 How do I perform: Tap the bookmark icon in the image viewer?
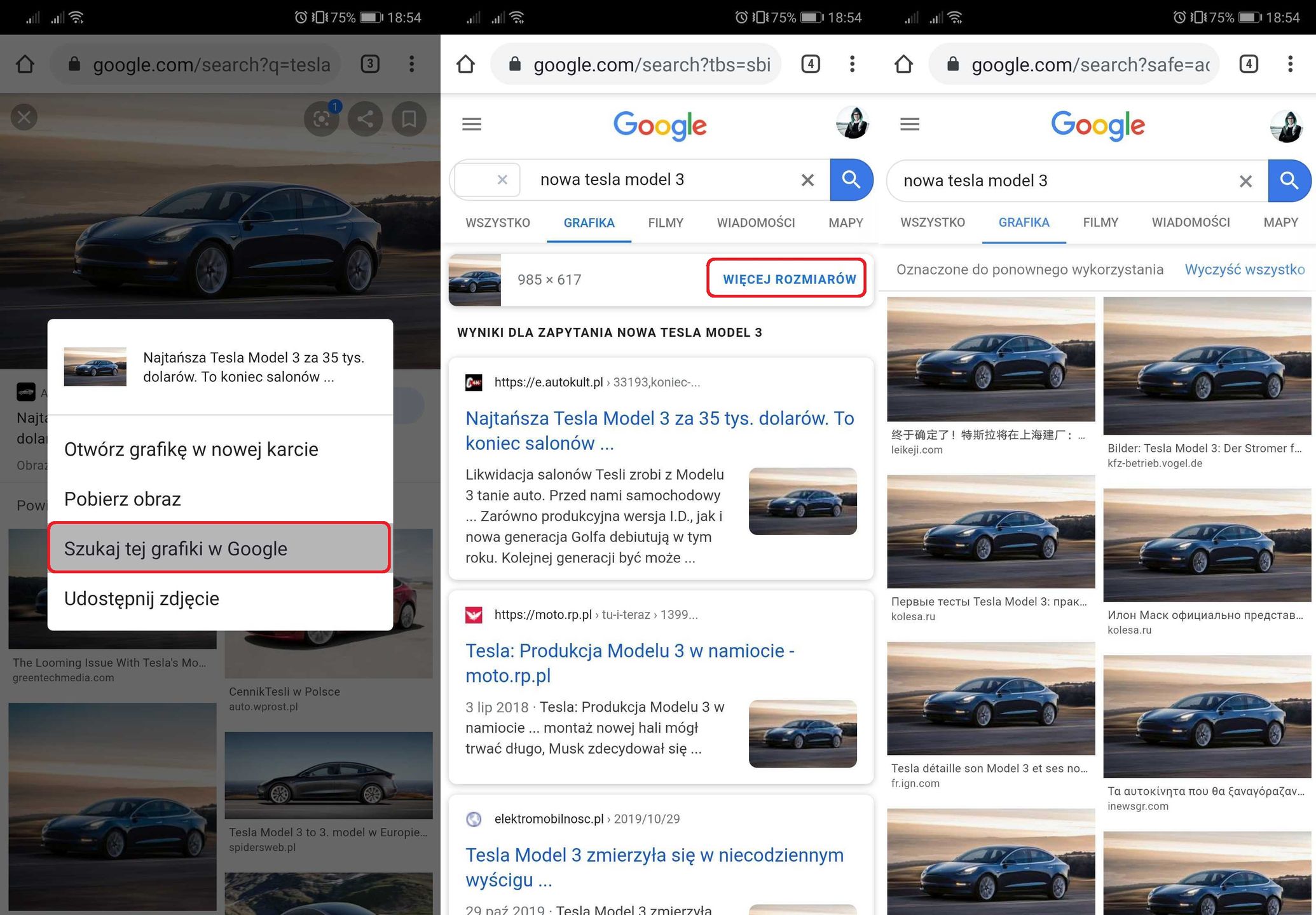point(409,118)
